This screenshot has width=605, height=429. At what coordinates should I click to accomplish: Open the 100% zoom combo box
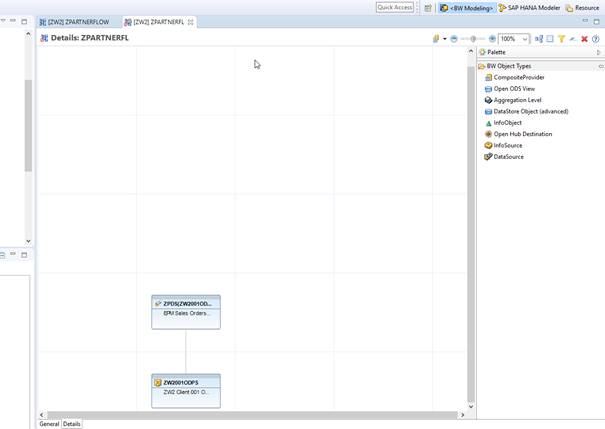coord(514,39)
